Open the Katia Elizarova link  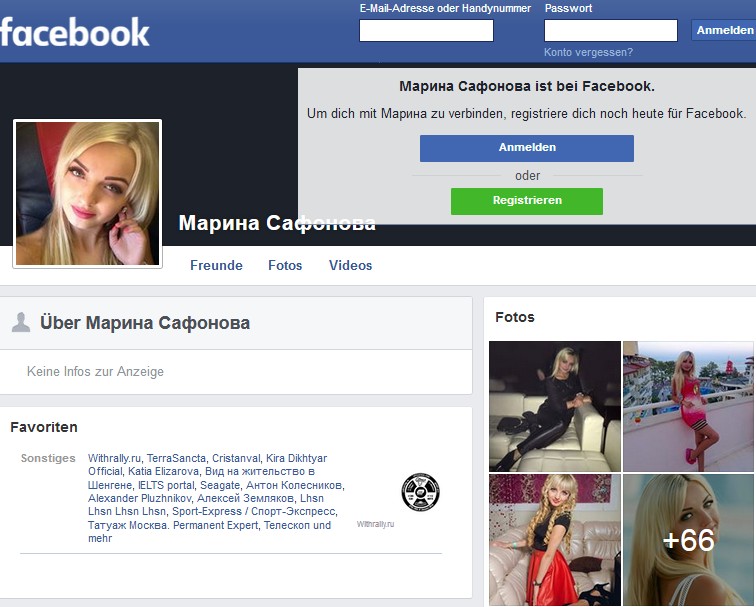(163, 472)
